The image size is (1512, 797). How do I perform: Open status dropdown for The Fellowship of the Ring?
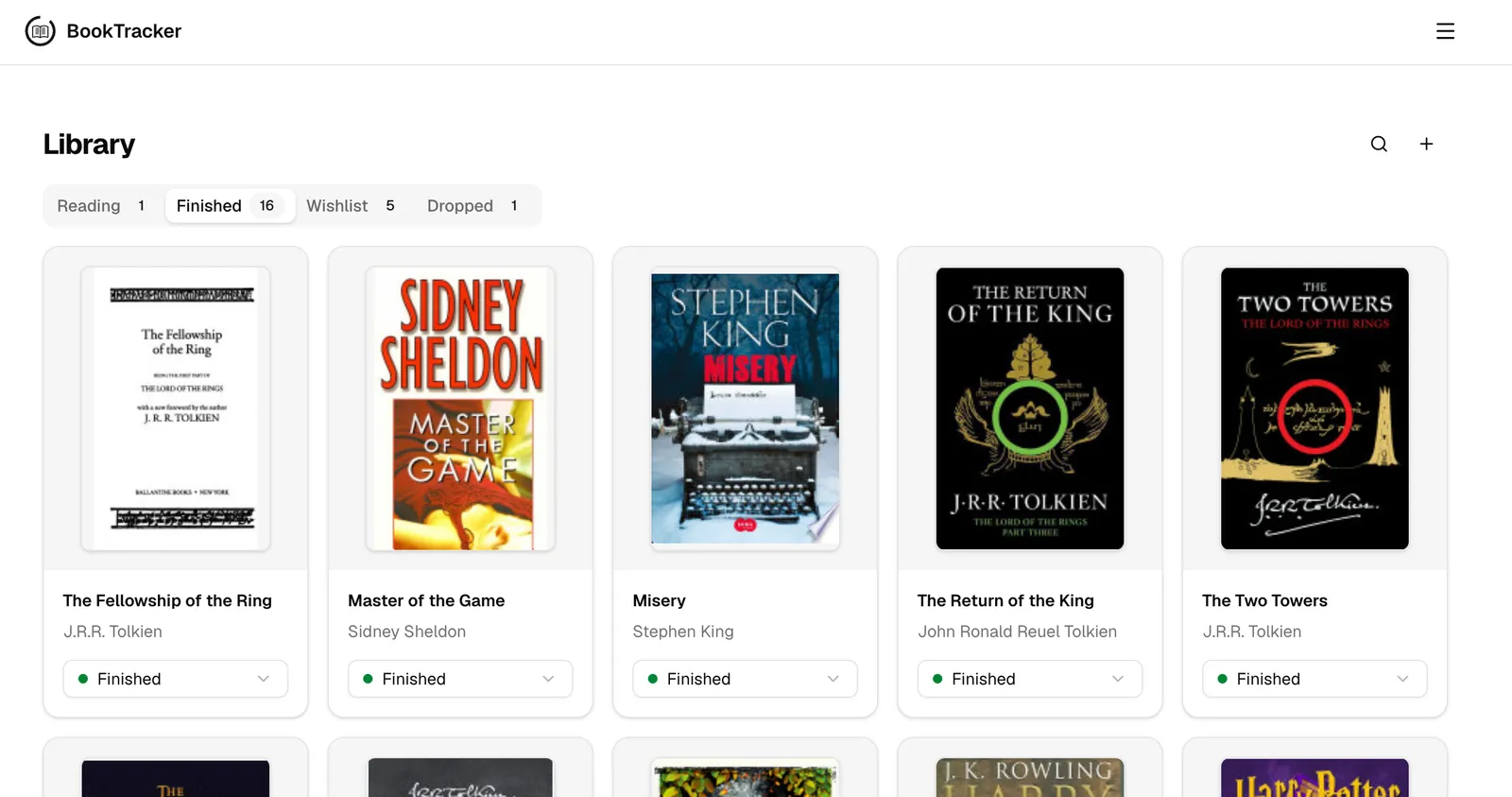176,679
